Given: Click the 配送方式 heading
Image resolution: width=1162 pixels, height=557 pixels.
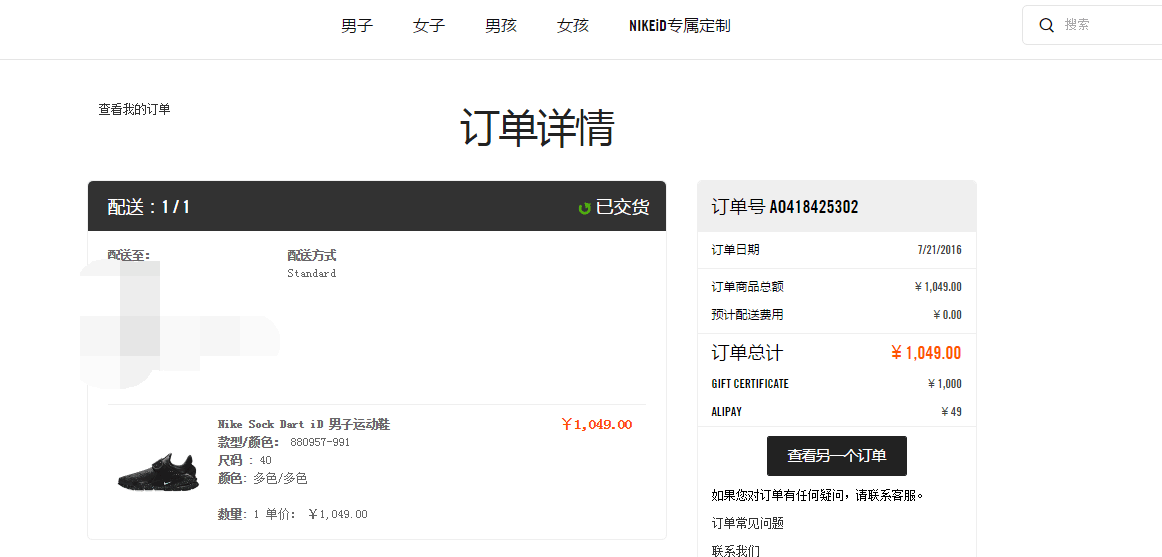Looking at the screenshot, I should coord(312,256).
